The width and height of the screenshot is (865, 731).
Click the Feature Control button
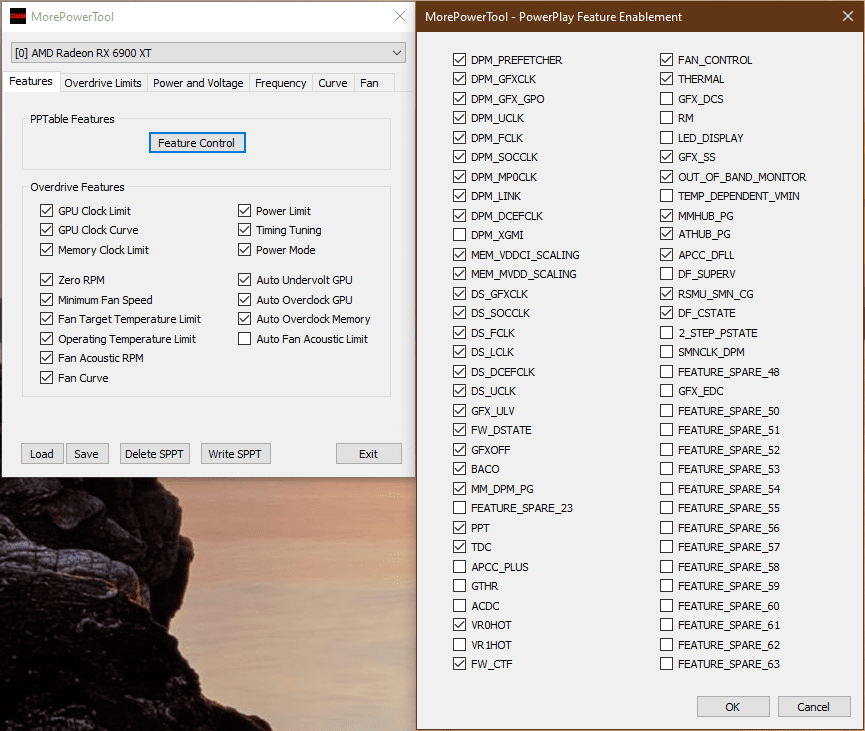(x=197, y=143)
